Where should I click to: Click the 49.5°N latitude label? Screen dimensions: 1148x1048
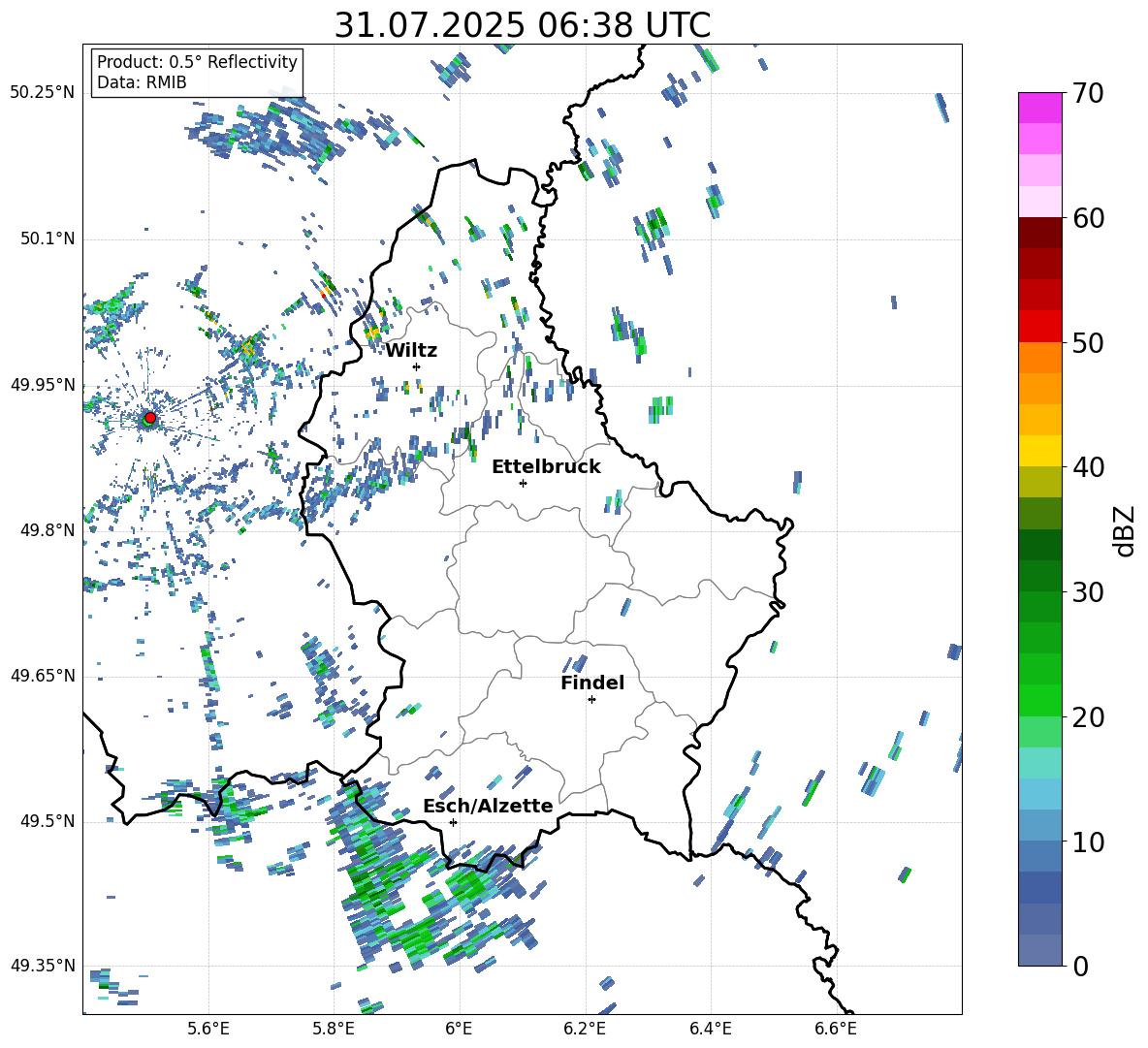(48, 821)
